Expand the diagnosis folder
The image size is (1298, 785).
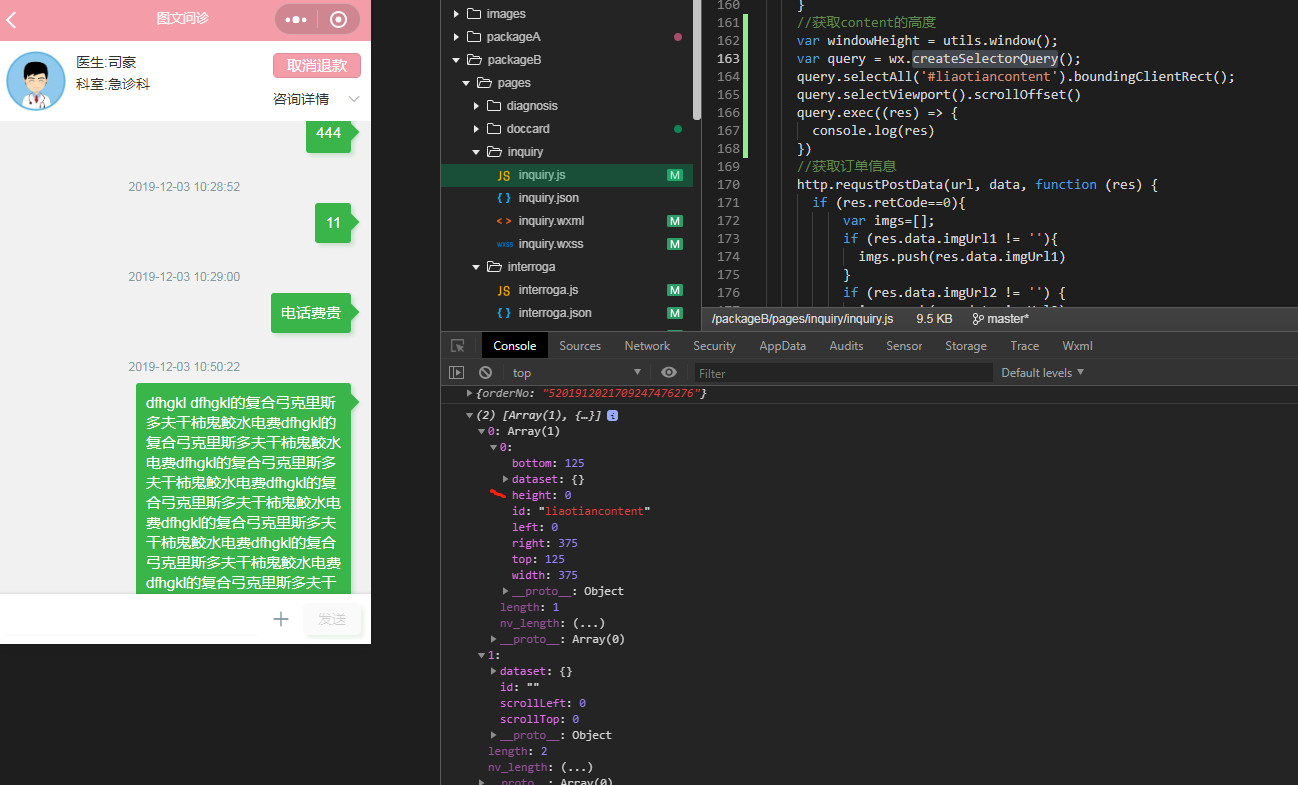[531, 106]
